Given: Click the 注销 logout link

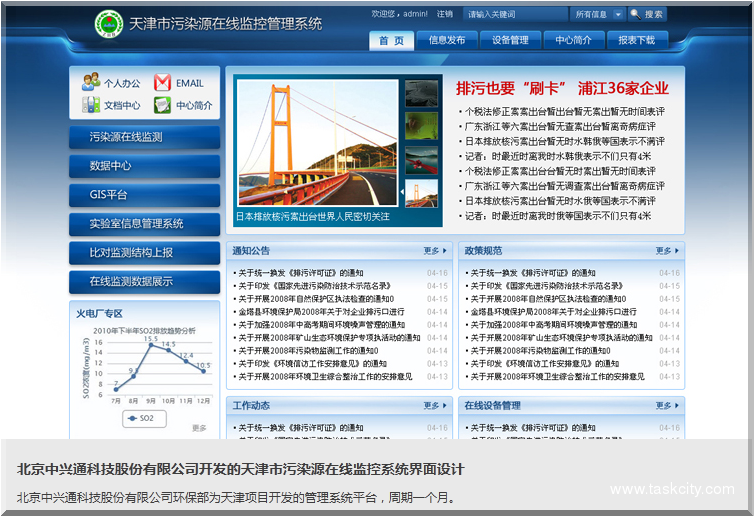Looking at the screenshot, I should pyautogui.click(x=445, y=14).
